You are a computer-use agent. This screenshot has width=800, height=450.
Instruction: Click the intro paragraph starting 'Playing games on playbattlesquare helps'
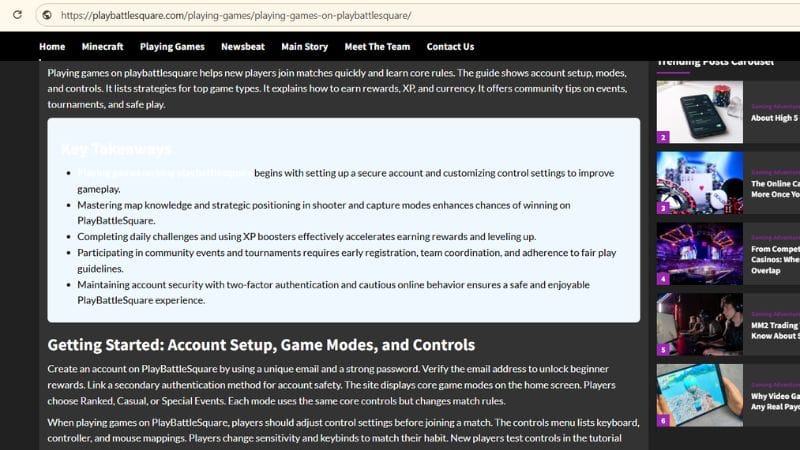coord(337,88)
